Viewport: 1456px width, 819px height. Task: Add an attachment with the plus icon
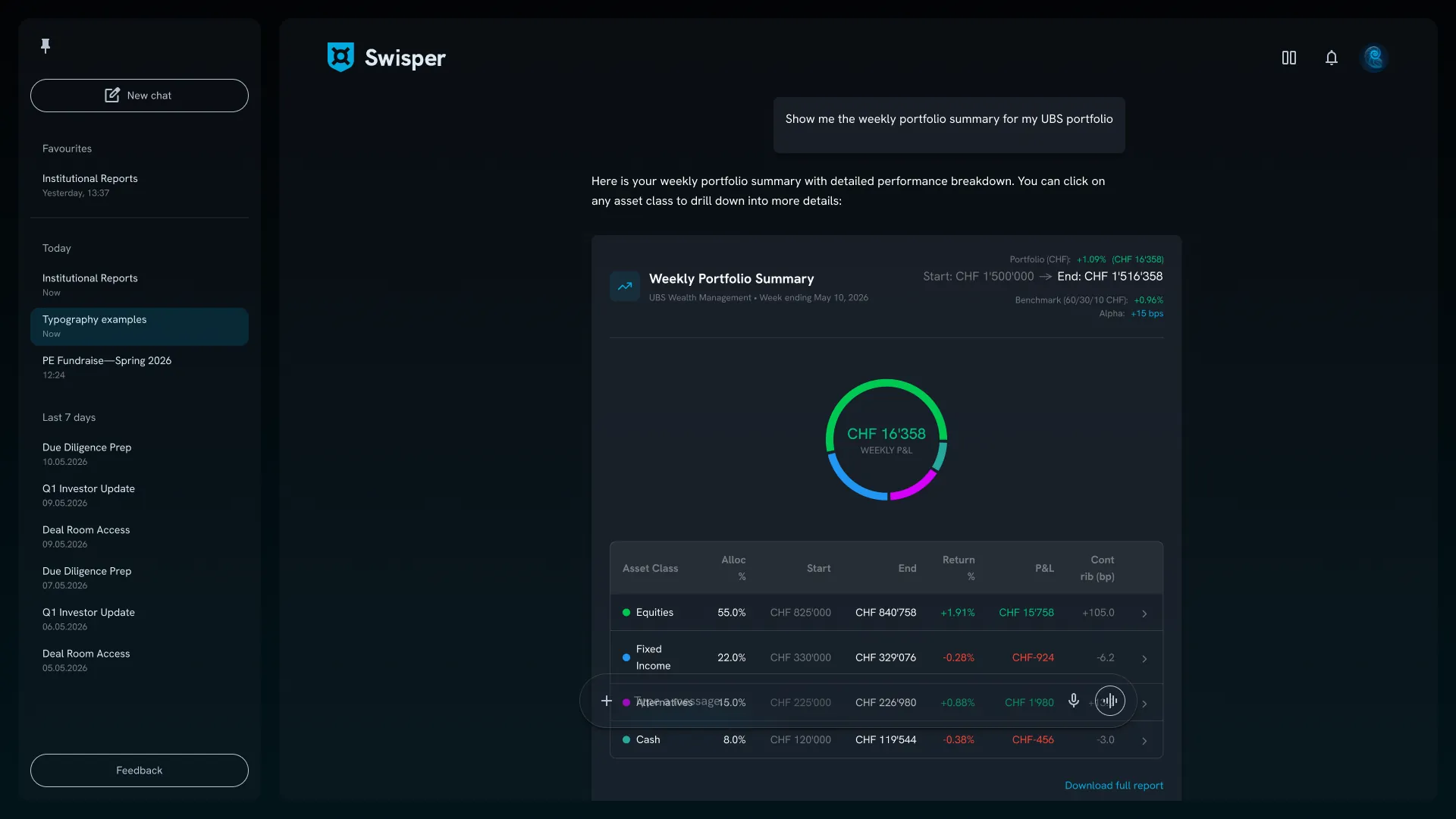[607, 701]
